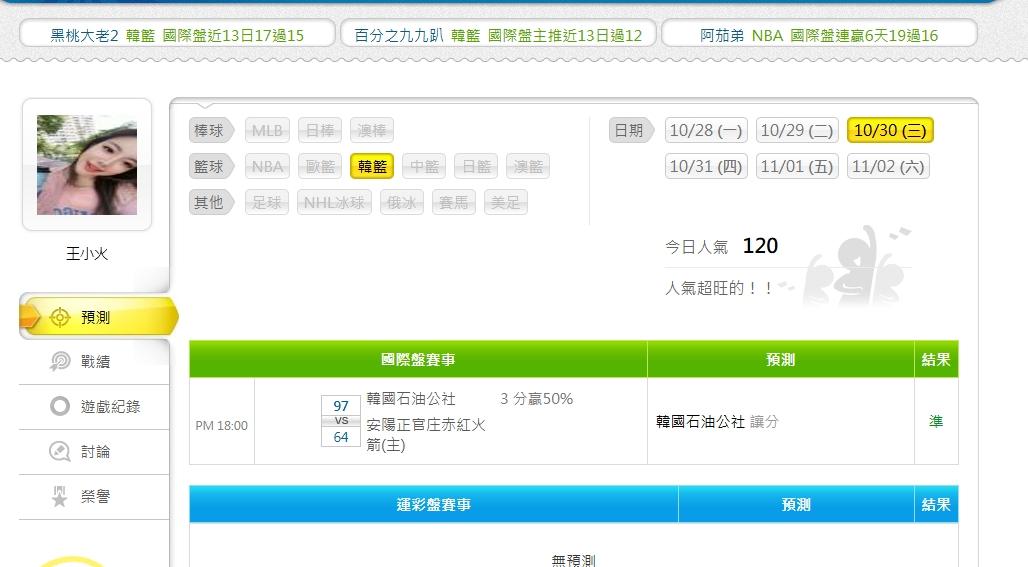
Task: Open the 遊戲紀錄 sidebar tab
Action: click(94, 407)
